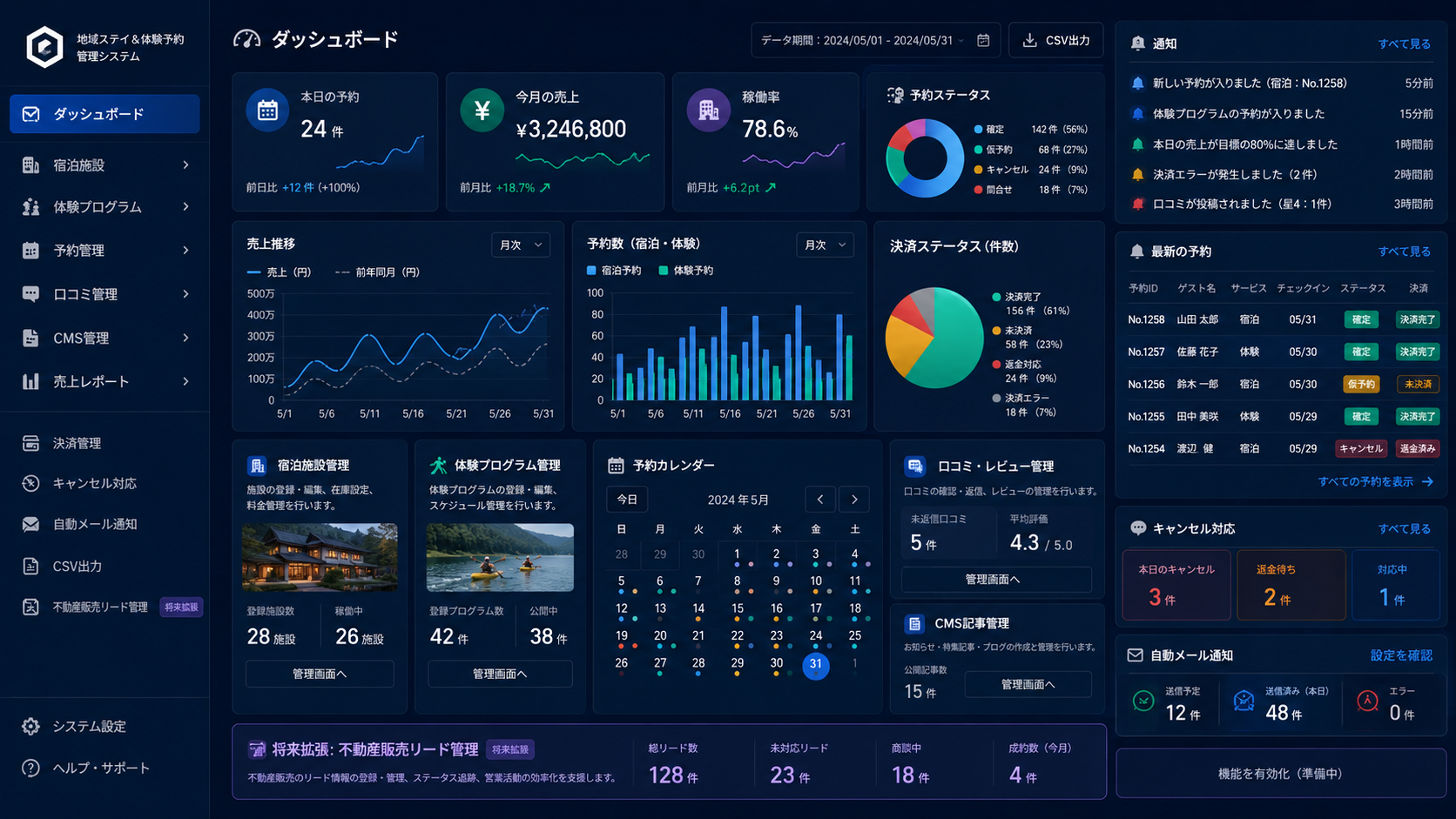Click the lodge photo thumbnail
Image resolution: width=1456 pixels, height=819 pixels.
coord(320,557)
